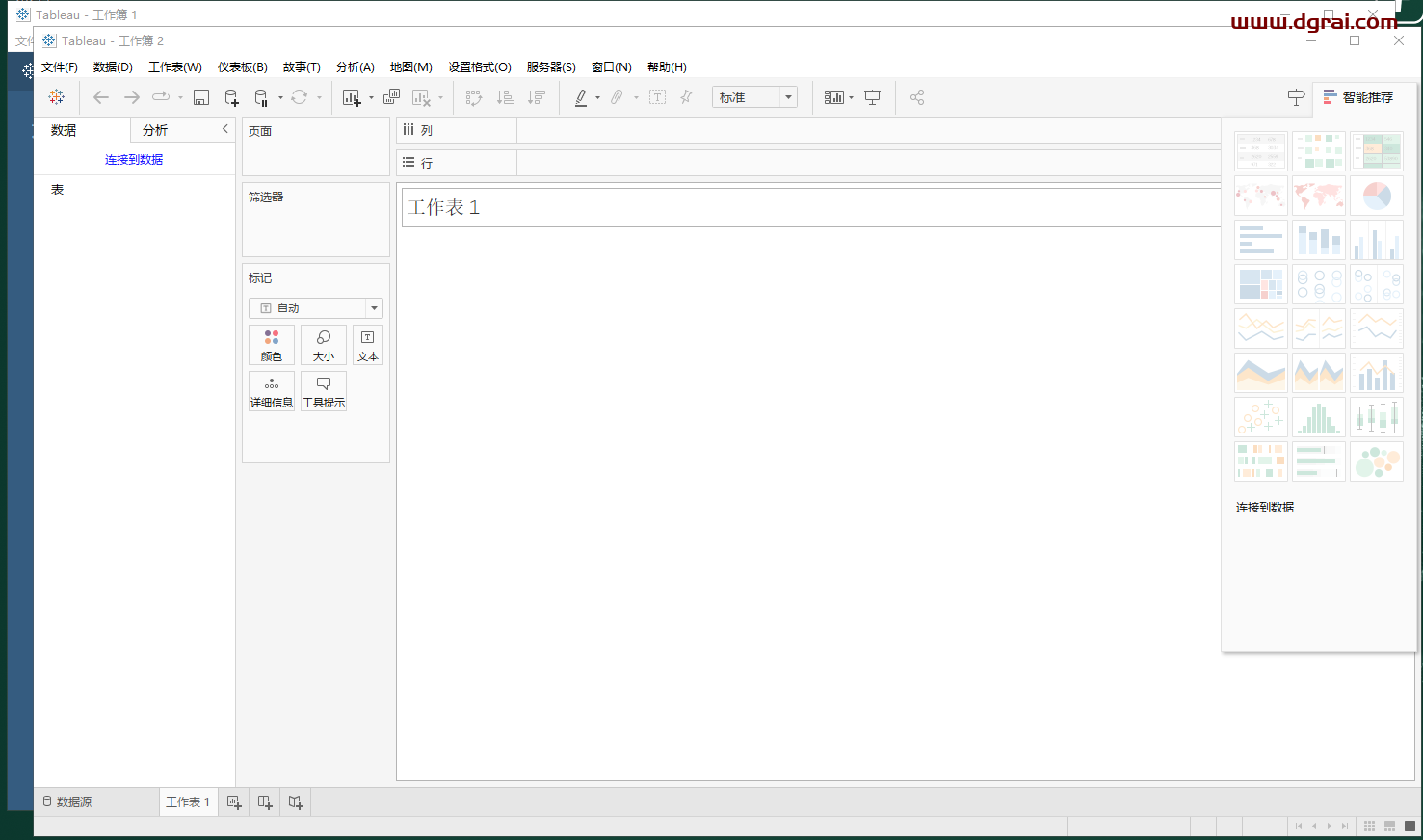Choose the treemap chart in Show Me
Viewport: 1423px width, 840px height.
click(1261, 284)
